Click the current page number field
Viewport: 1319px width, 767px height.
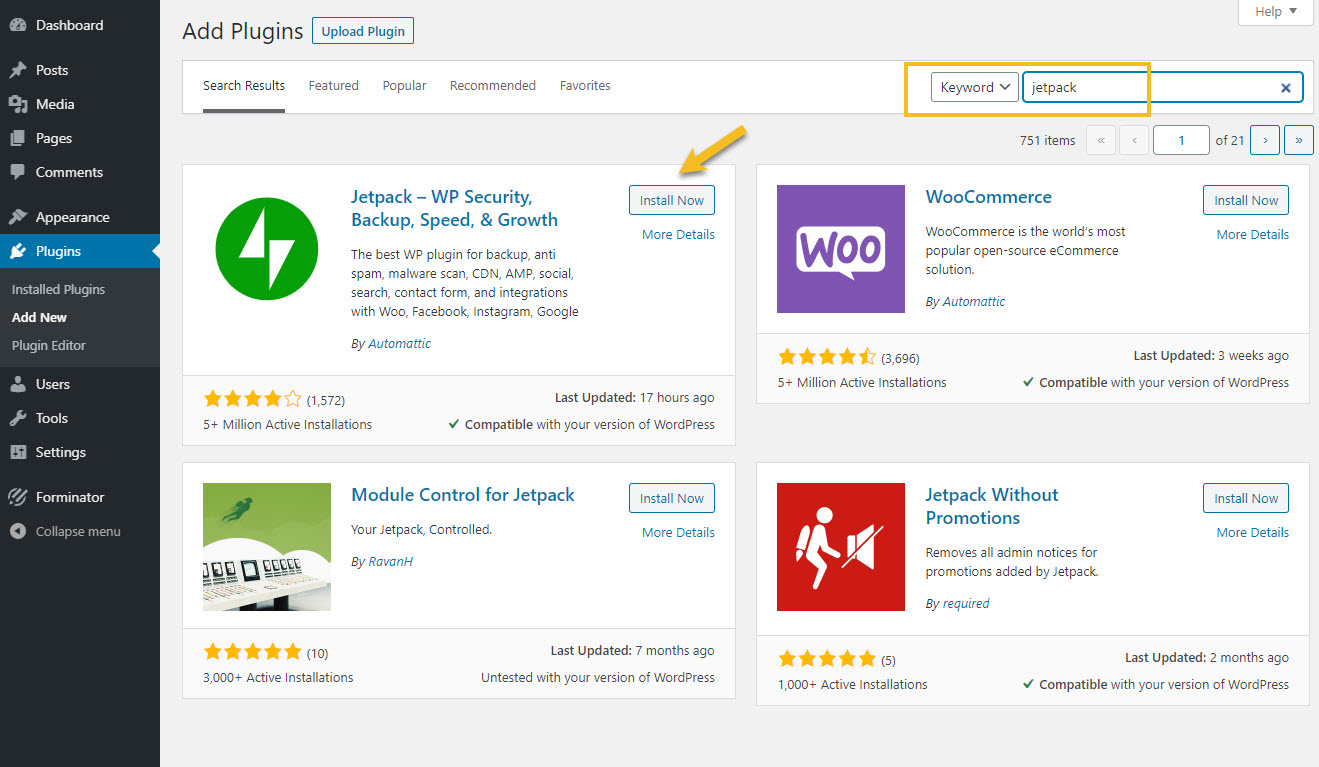tap(1181, 140)
